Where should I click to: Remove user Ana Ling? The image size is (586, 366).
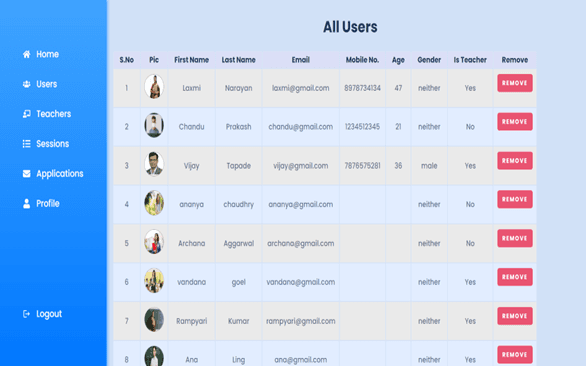pos(515,355)
